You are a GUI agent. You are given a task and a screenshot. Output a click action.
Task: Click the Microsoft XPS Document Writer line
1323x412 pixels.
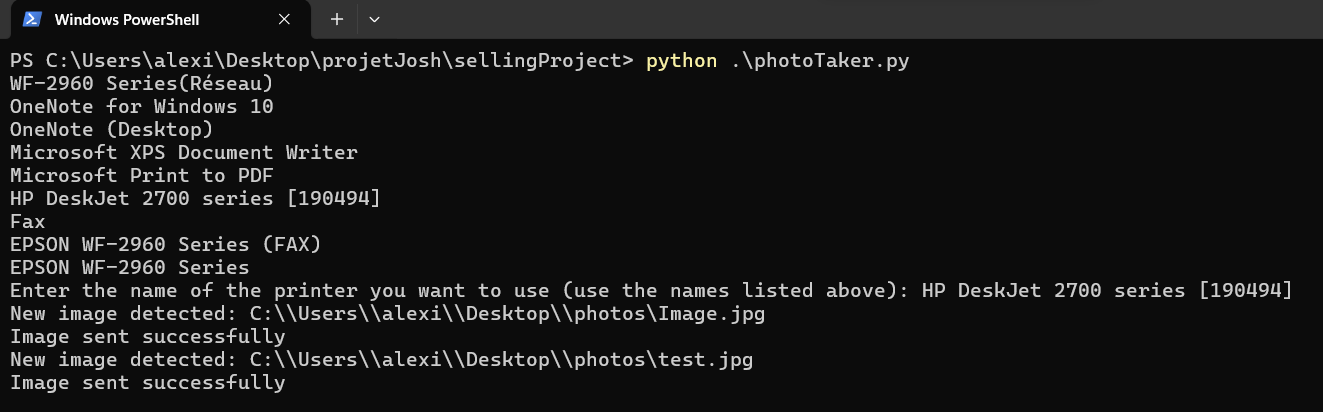click(183, 153)
